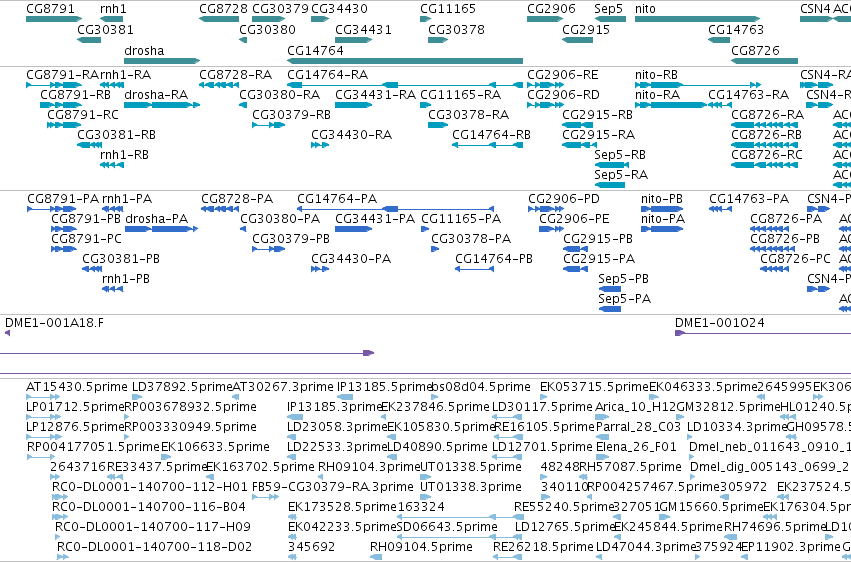The height and width of the screenshot is (562, 851).
Task: Open the CG14764-RB transcript label
Action: point(491,135)
